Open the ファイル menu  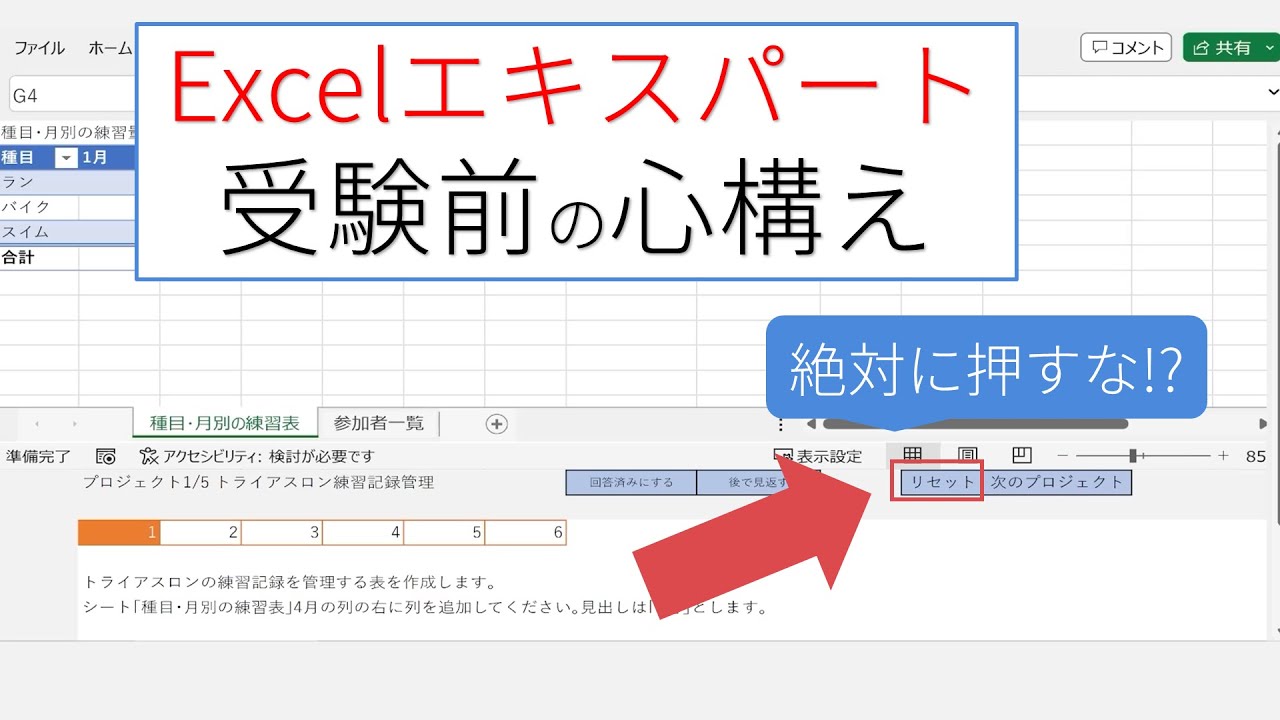click(x=39, y=48)
